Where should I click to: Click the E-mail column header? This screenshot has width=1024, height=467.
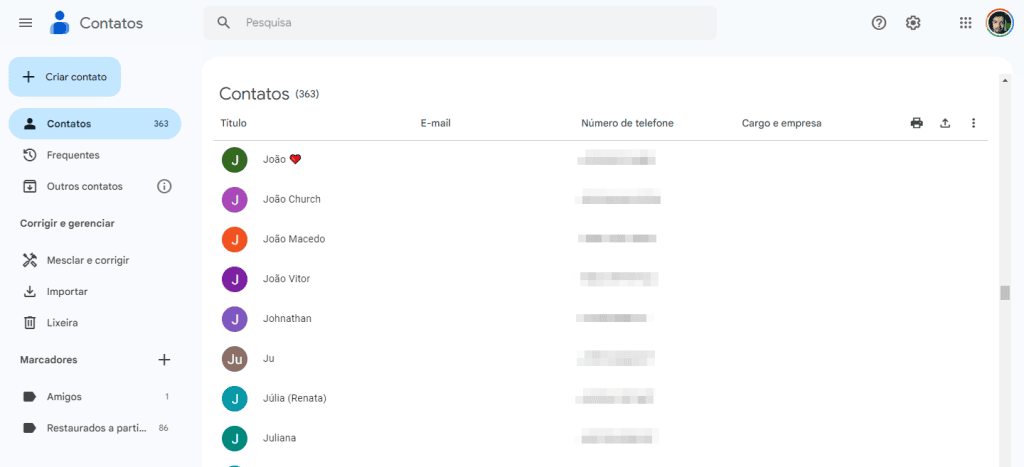pyautogui.click(x=436, y=123)
